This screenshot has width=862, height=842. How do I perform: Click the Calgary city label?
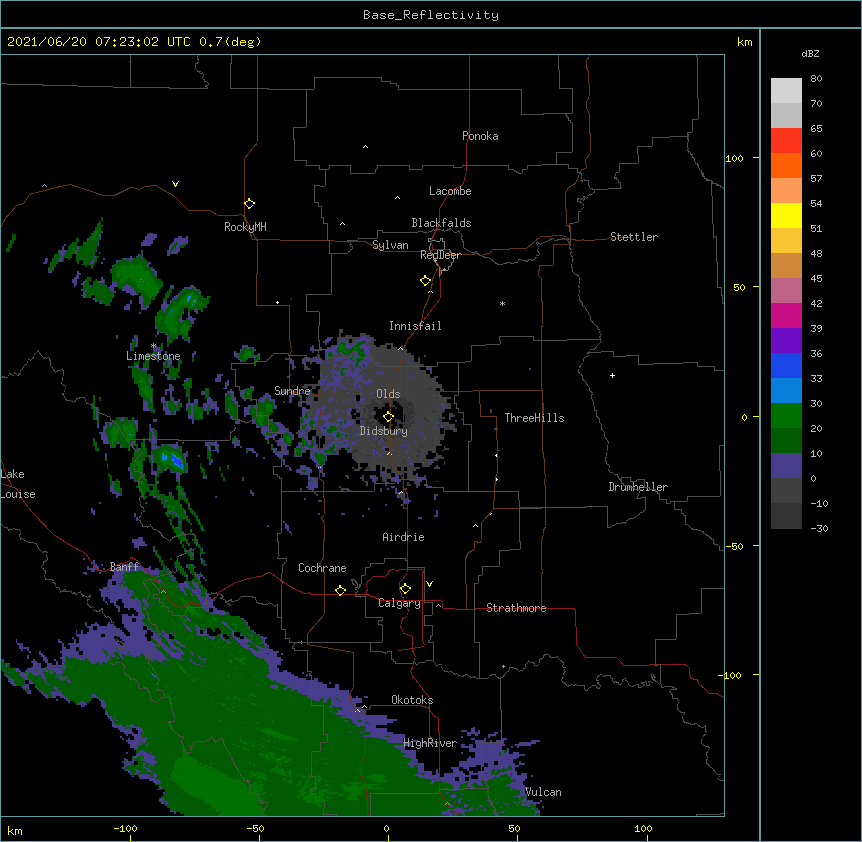(x=399, y=603)
